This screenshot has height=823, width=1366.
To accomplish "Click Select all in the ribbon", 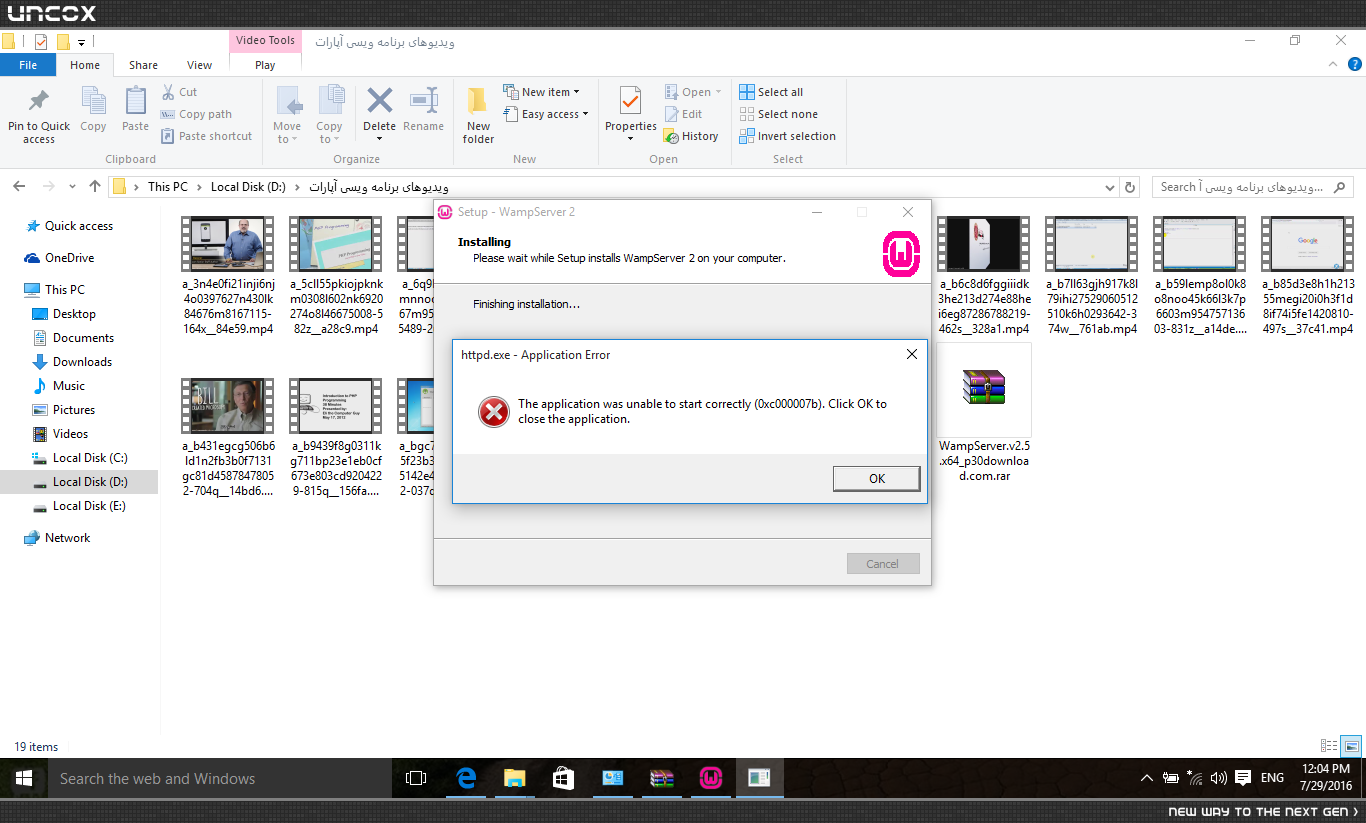I will [x=771, y=92].
